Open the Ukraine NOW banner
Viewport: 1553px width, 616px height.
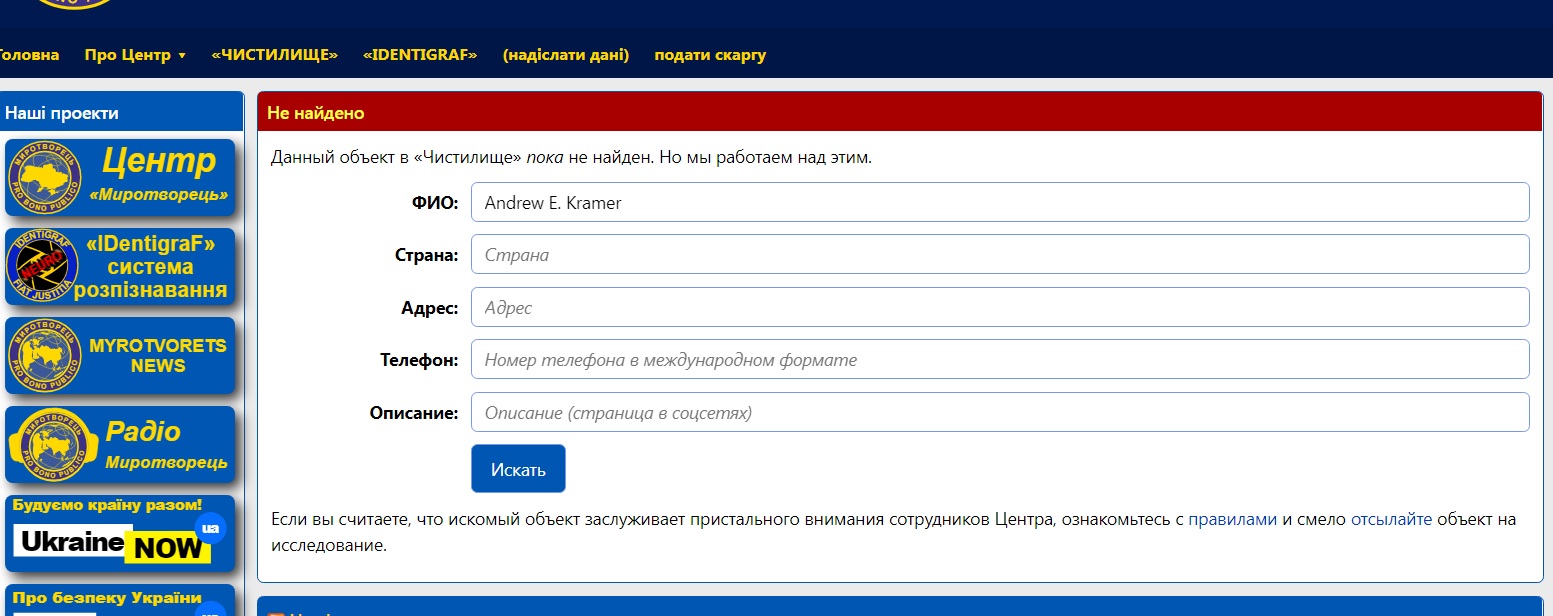pyautogui.click(x=120, y=533)
